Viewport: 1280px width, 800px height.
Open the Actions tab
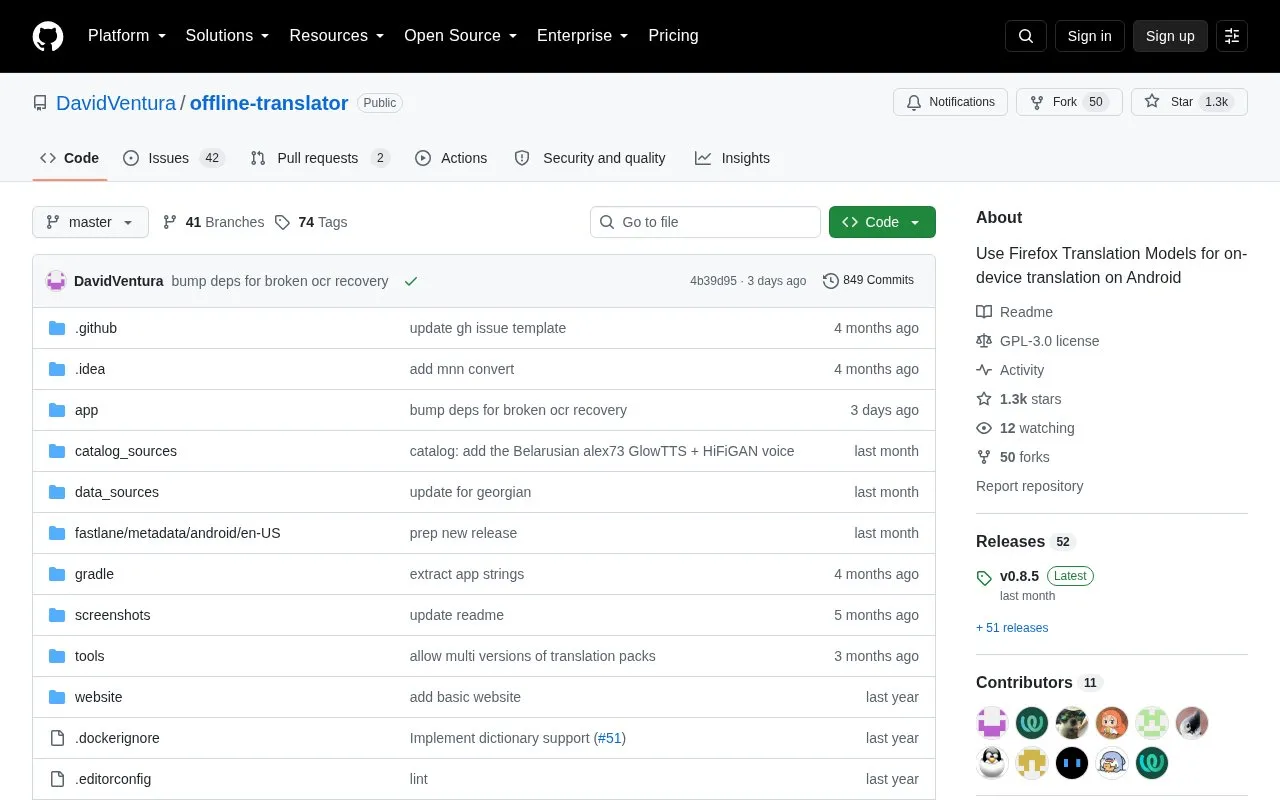point(451,158)
